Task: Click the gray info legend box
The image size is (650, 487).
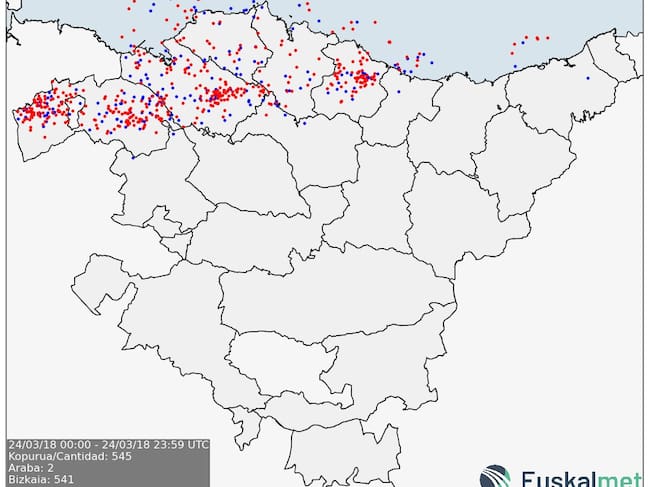Action: [108, 462]
